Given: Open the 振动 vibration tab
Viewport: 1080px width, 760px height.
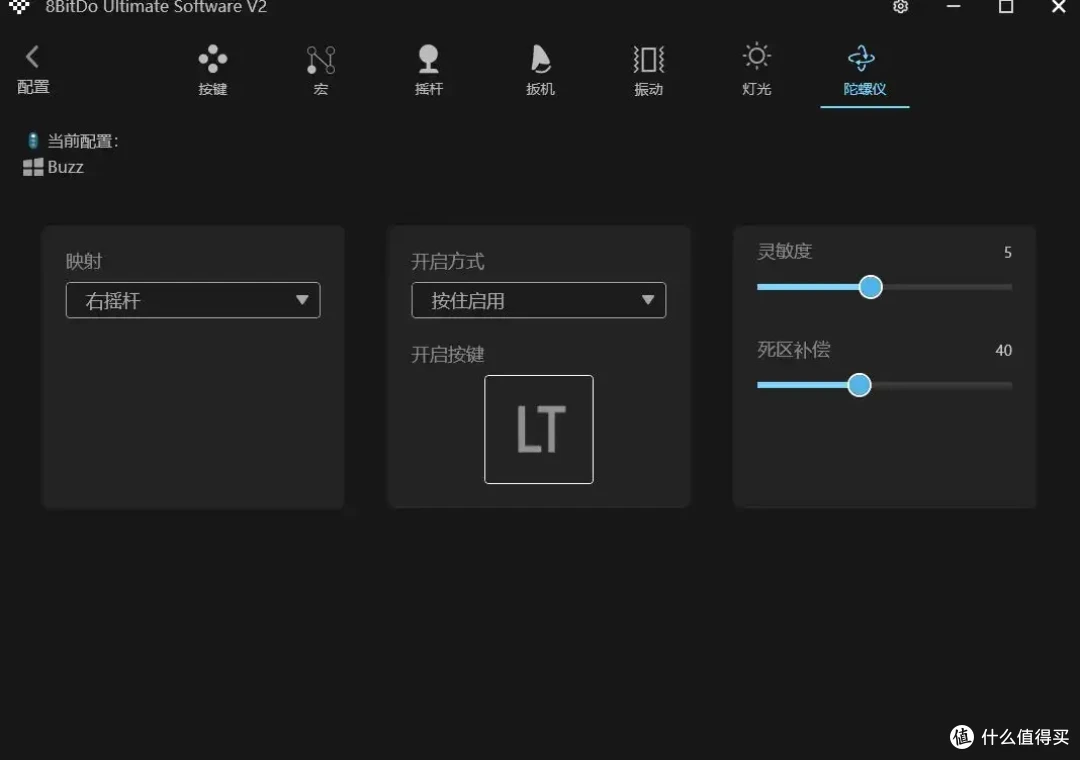Looking at the screenshot, I should (x=648, y=70).
